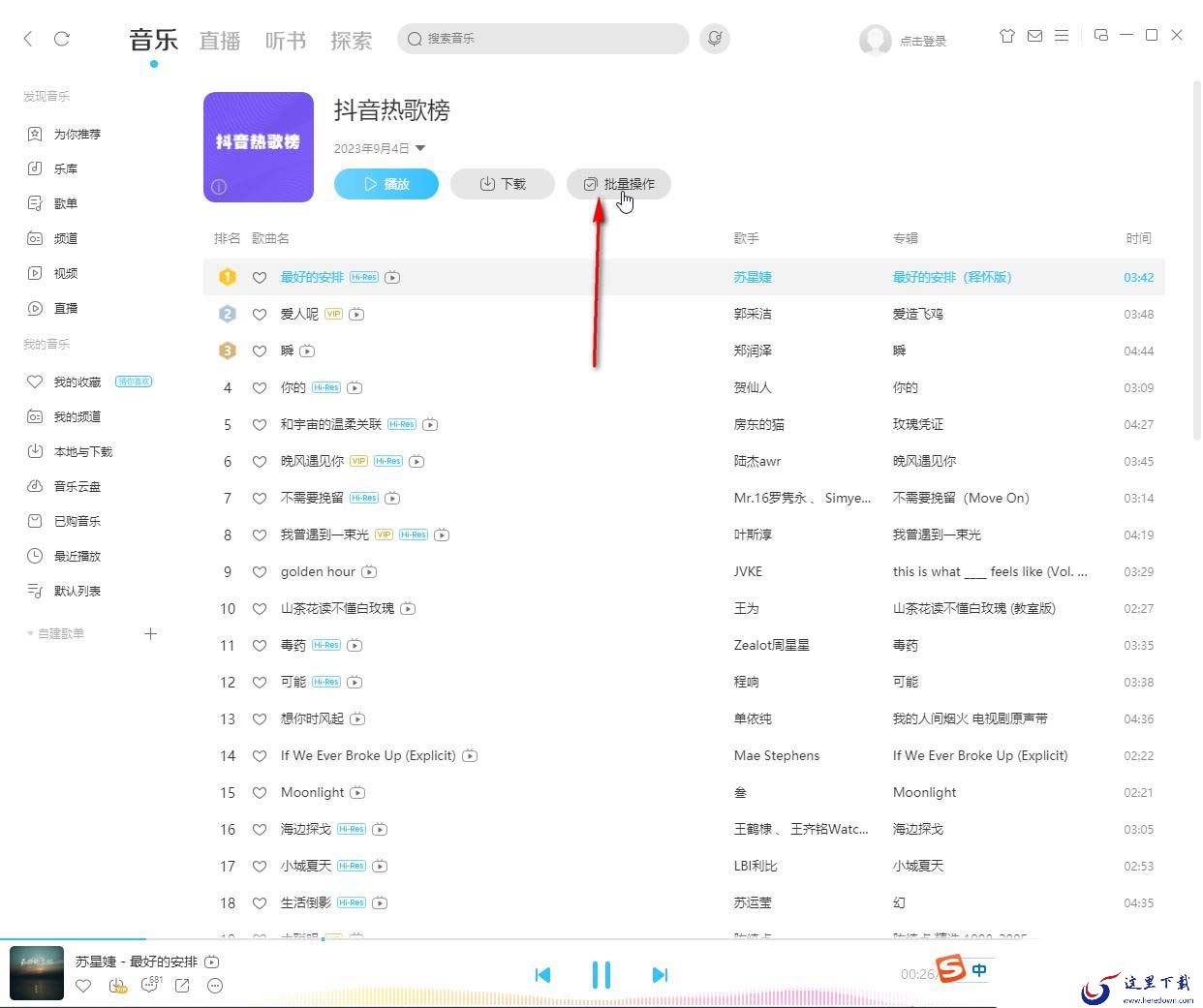1203x1008 pixels.
Task: Open the Sogou input method tray icon
Action: click(951, 969)
